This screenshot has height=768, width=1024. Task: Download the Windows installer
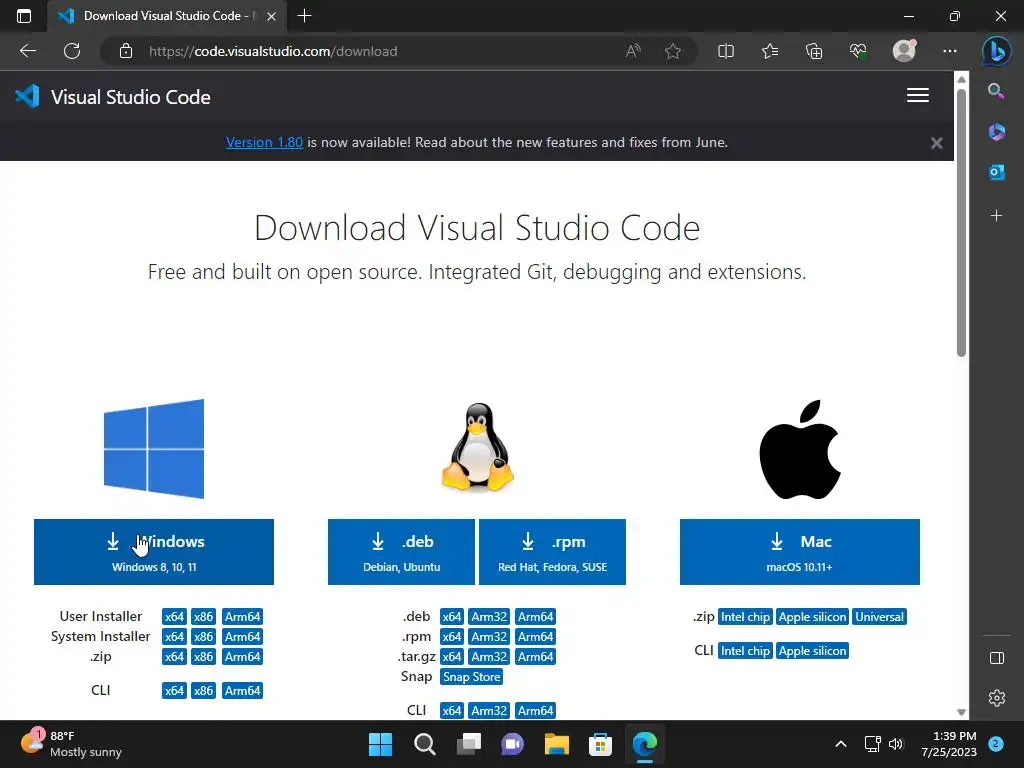tap(153, 552)
